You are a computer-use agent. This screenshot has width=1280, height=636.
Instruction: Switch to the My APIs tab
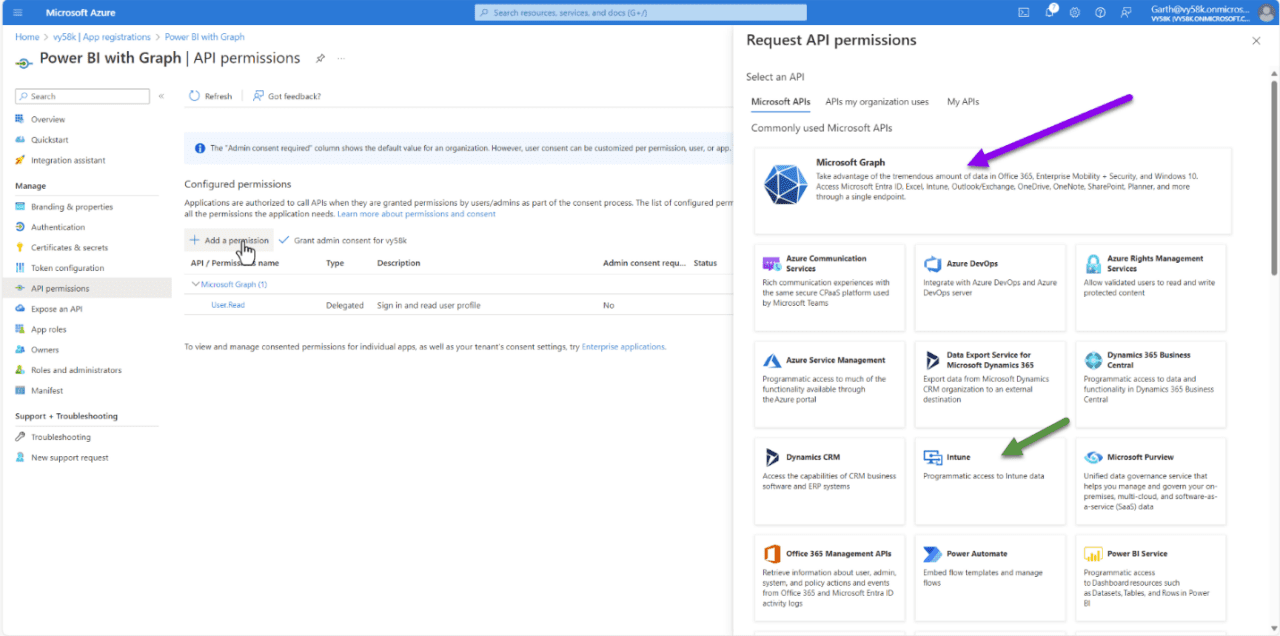962,101
